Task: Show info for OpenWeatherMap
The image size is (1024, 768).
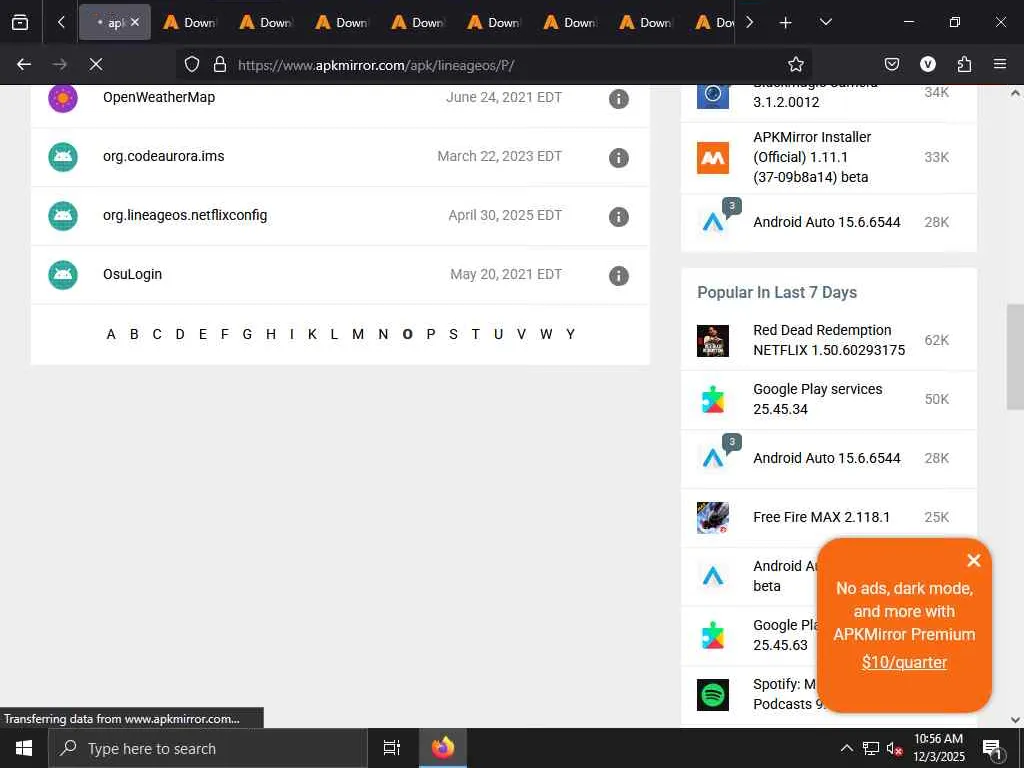Action: (618, 99)
